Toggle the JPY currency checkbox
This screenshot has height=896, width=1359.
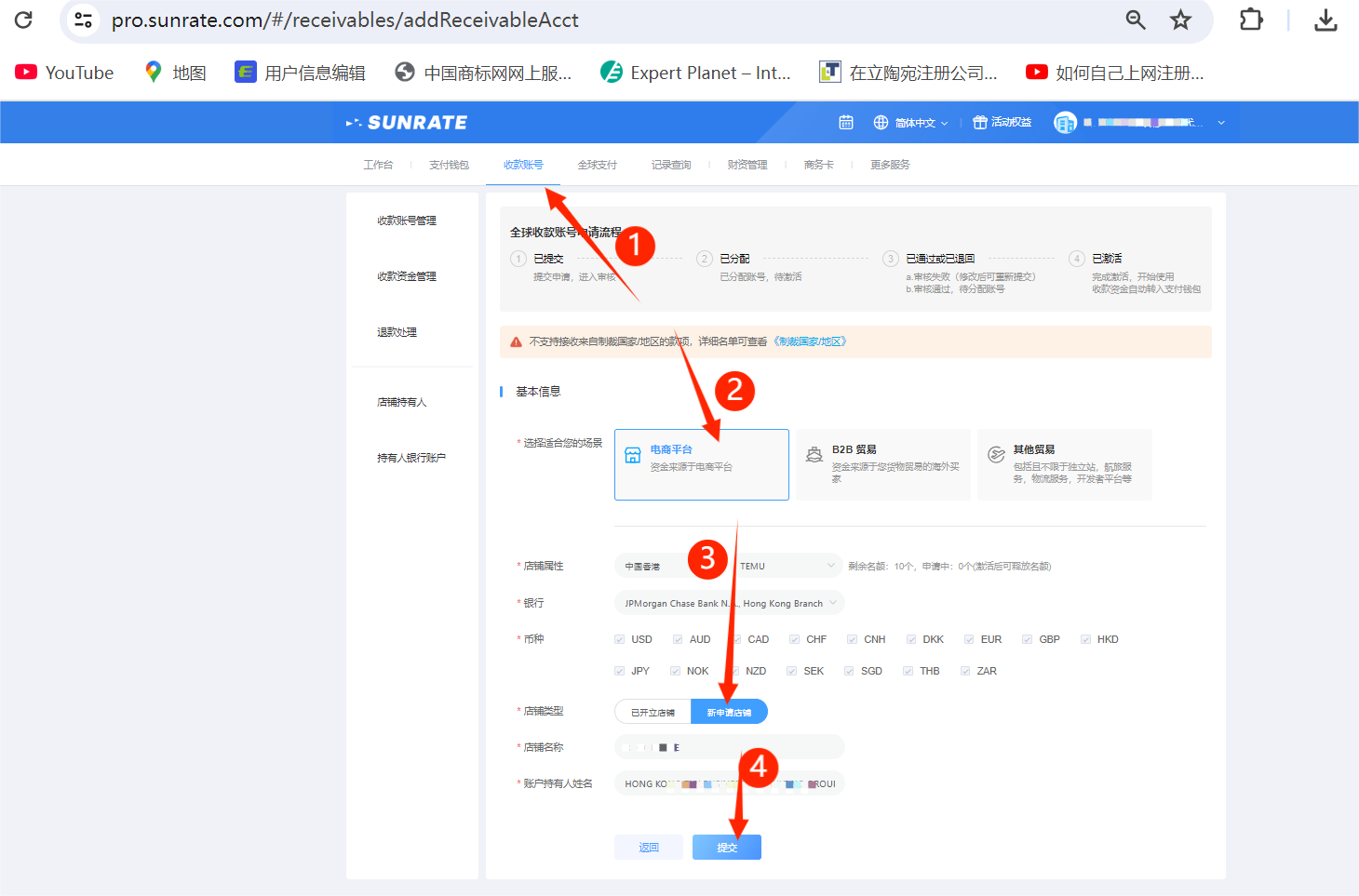(620, 671)
